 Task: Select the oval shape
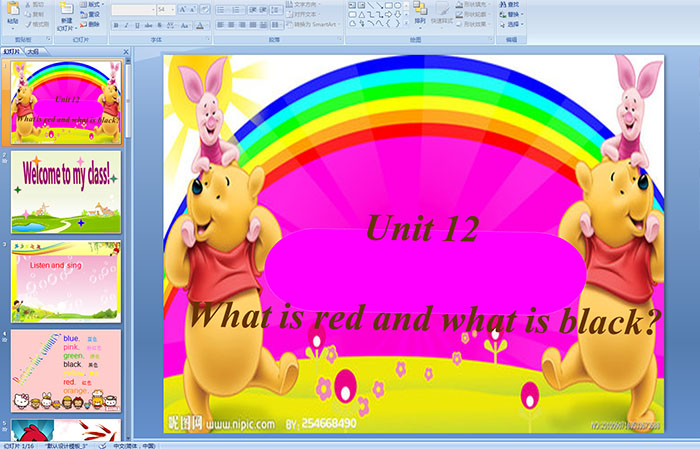pos(397,5)
